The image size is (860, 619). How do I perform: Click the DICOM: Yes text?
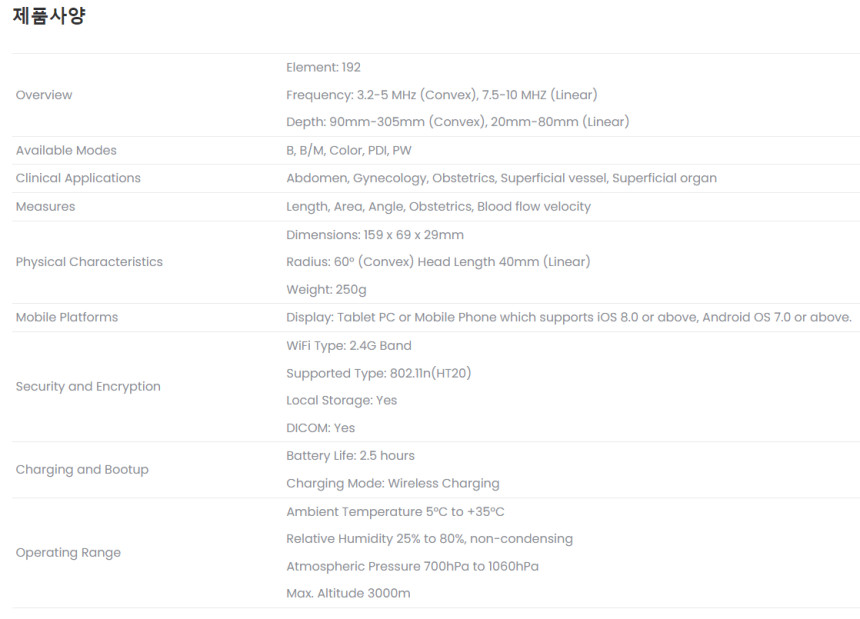click(320, 428)
